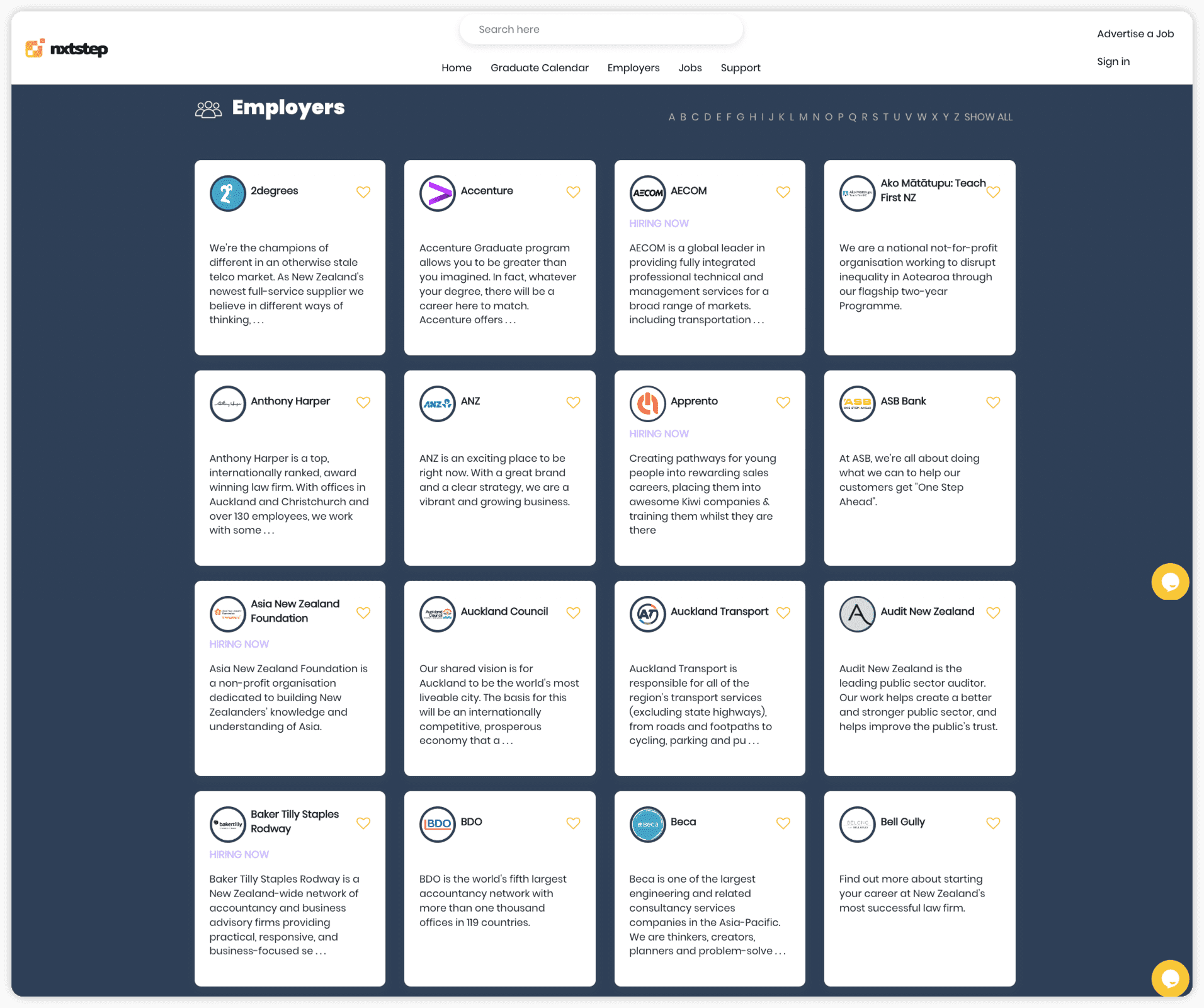Screen dimensions: 1204x1008
Task: Toggle heart on Audit New Zealand card
Action: pos(993,613)
